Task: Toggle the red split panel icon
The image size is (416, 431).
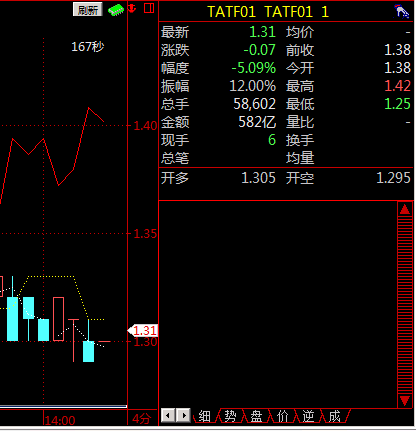Action: 149,8
